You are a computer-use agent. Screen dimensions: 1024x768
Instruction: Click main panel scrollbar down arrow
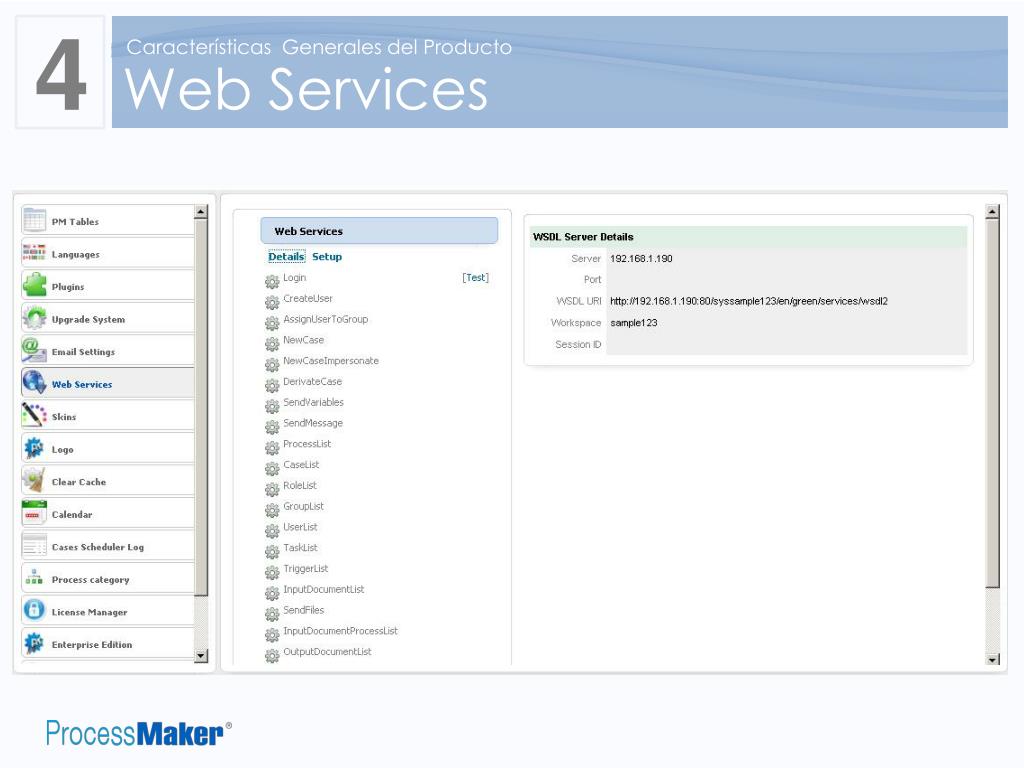[x=993, y=659]
